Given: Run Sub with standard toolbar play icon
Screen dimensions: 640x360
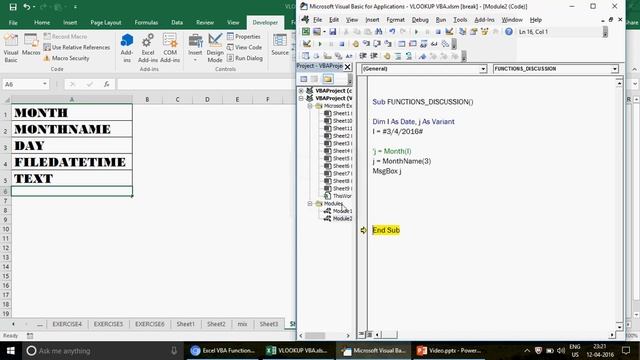Looking at the screenshot, I should [416, 31].
